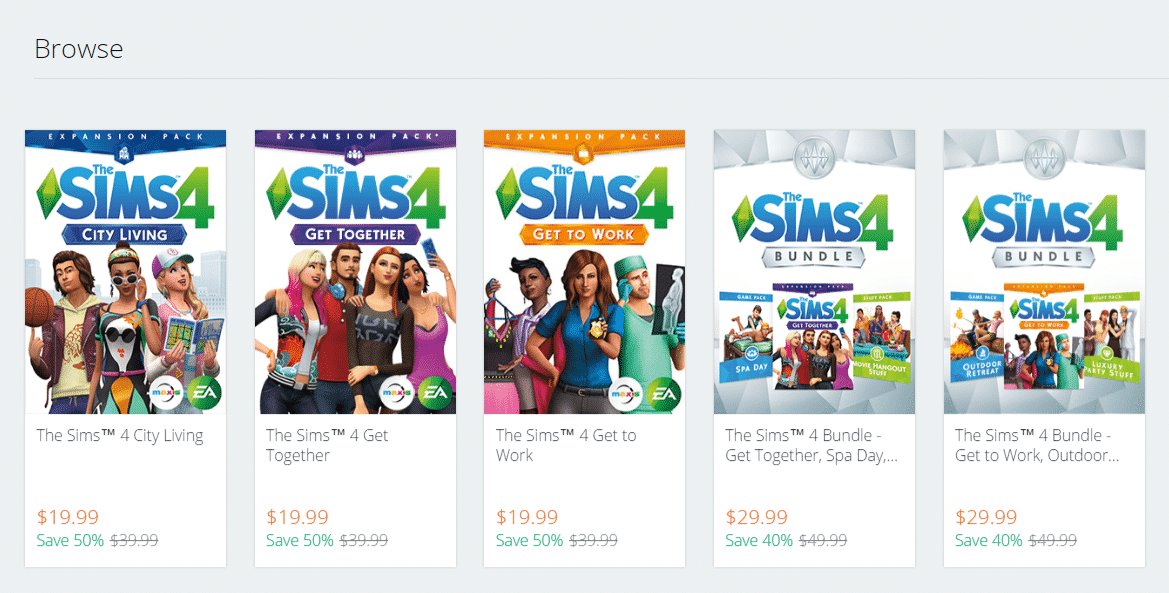The height and width of the screenshot is (593, 1169).
Task: Click the Browse page heading
Action: pos(79,48)
